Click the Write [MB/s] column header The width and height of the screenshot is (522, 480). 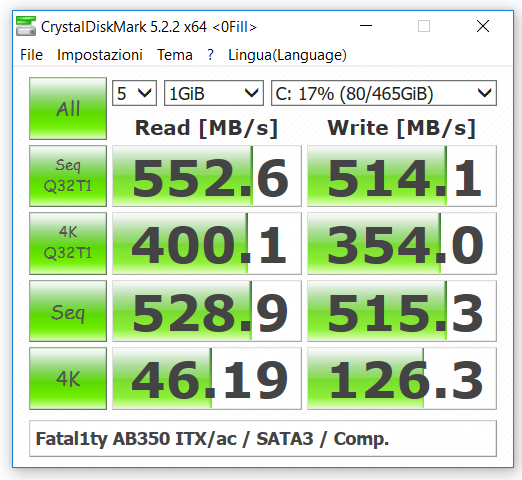(x=401, y=128)
